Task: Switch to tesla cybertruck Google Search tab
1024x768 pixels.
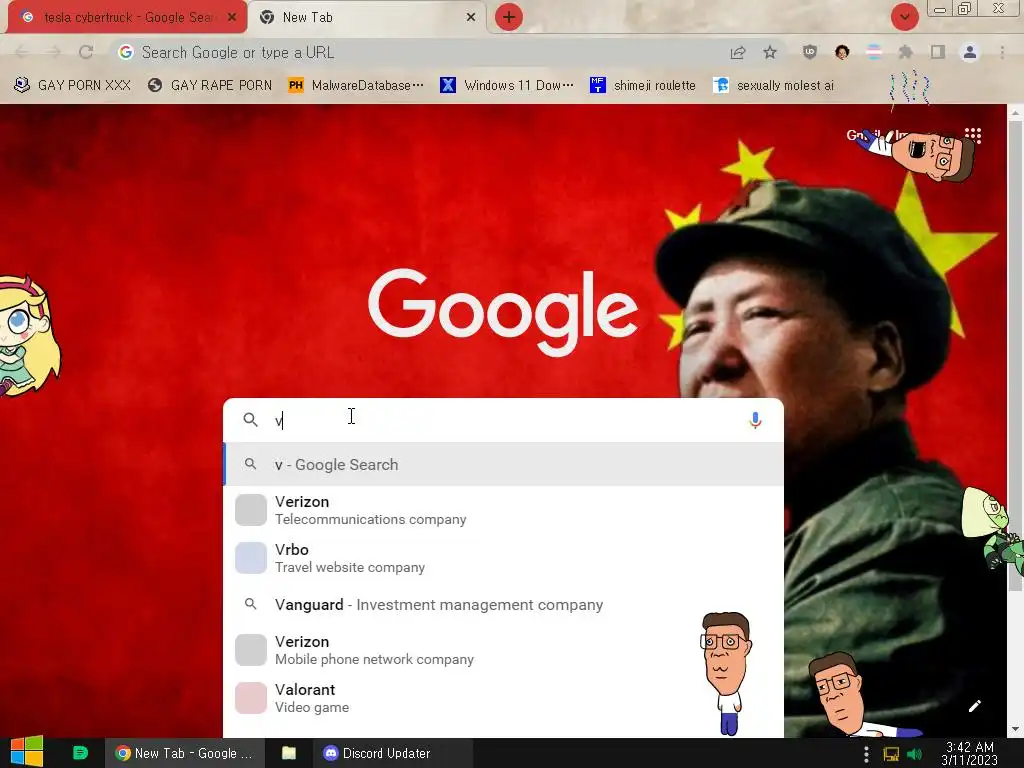Action: pos(127,17)
